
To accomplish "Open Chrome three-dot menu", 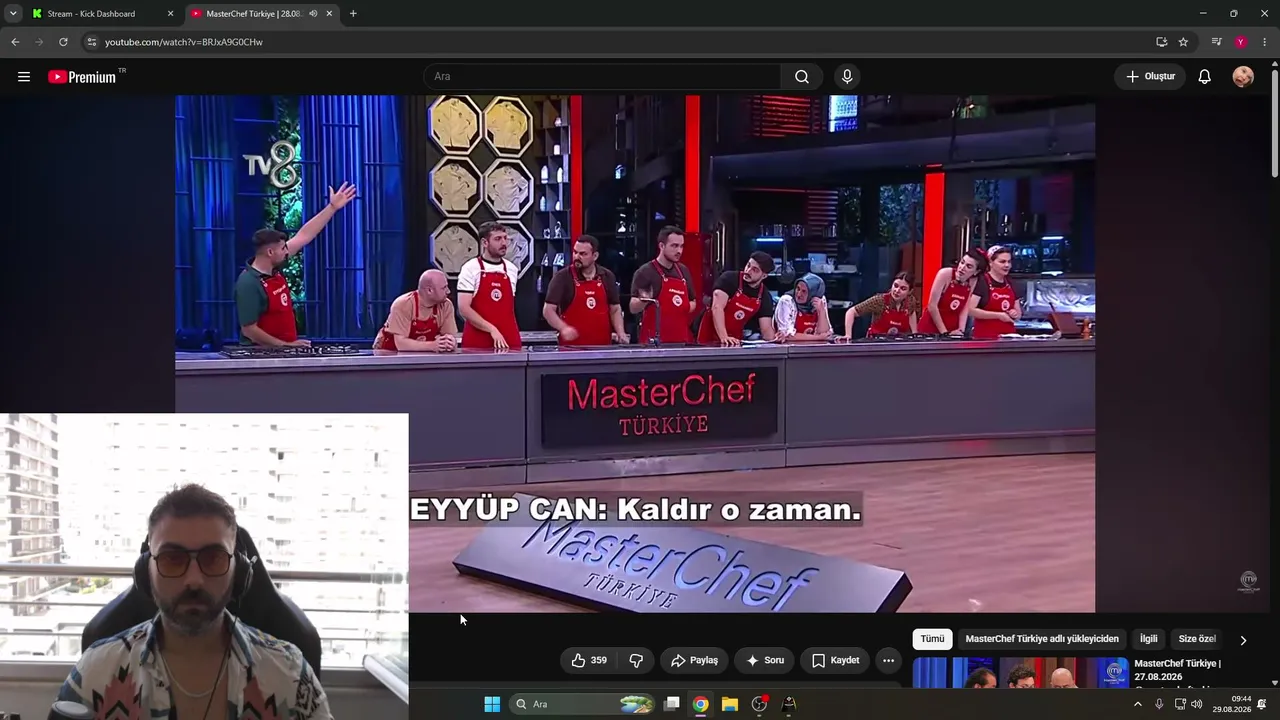I will [x=1265, y=42].
